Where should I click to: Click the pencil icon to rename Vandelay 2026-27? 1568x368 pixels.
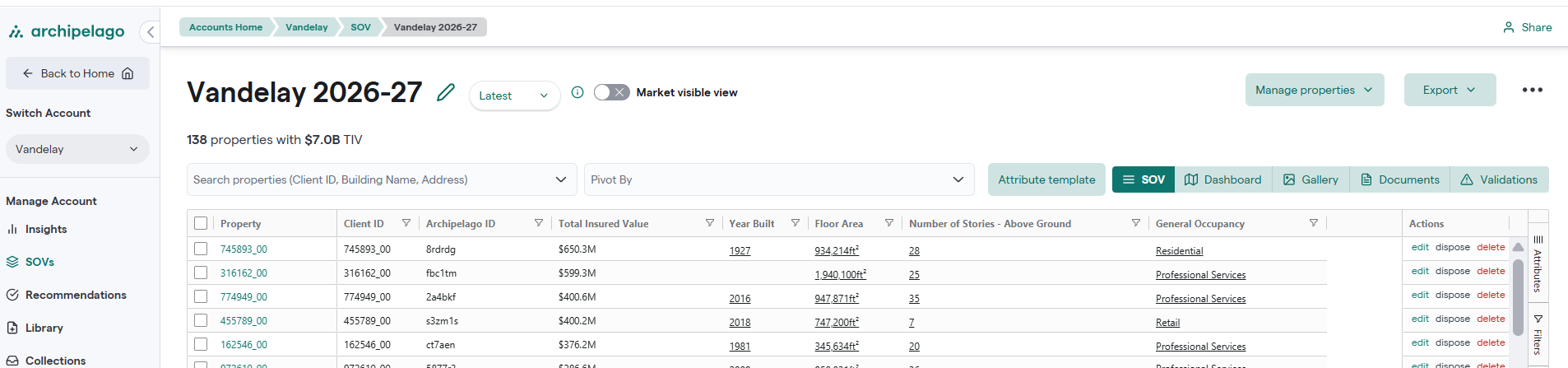click(446, 92)
